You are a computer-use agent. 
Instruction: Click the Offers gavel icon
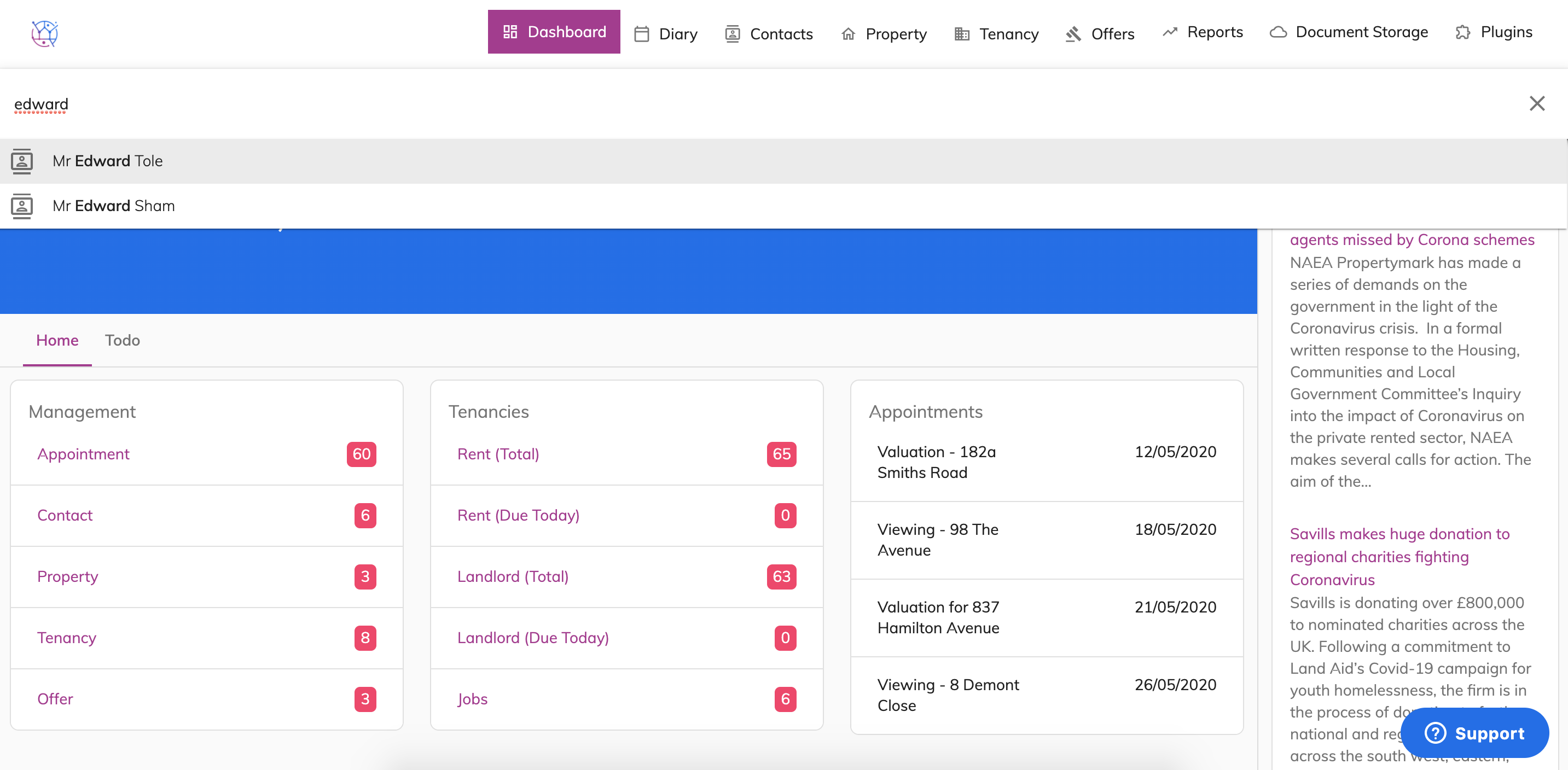(x=1073, y=34)
